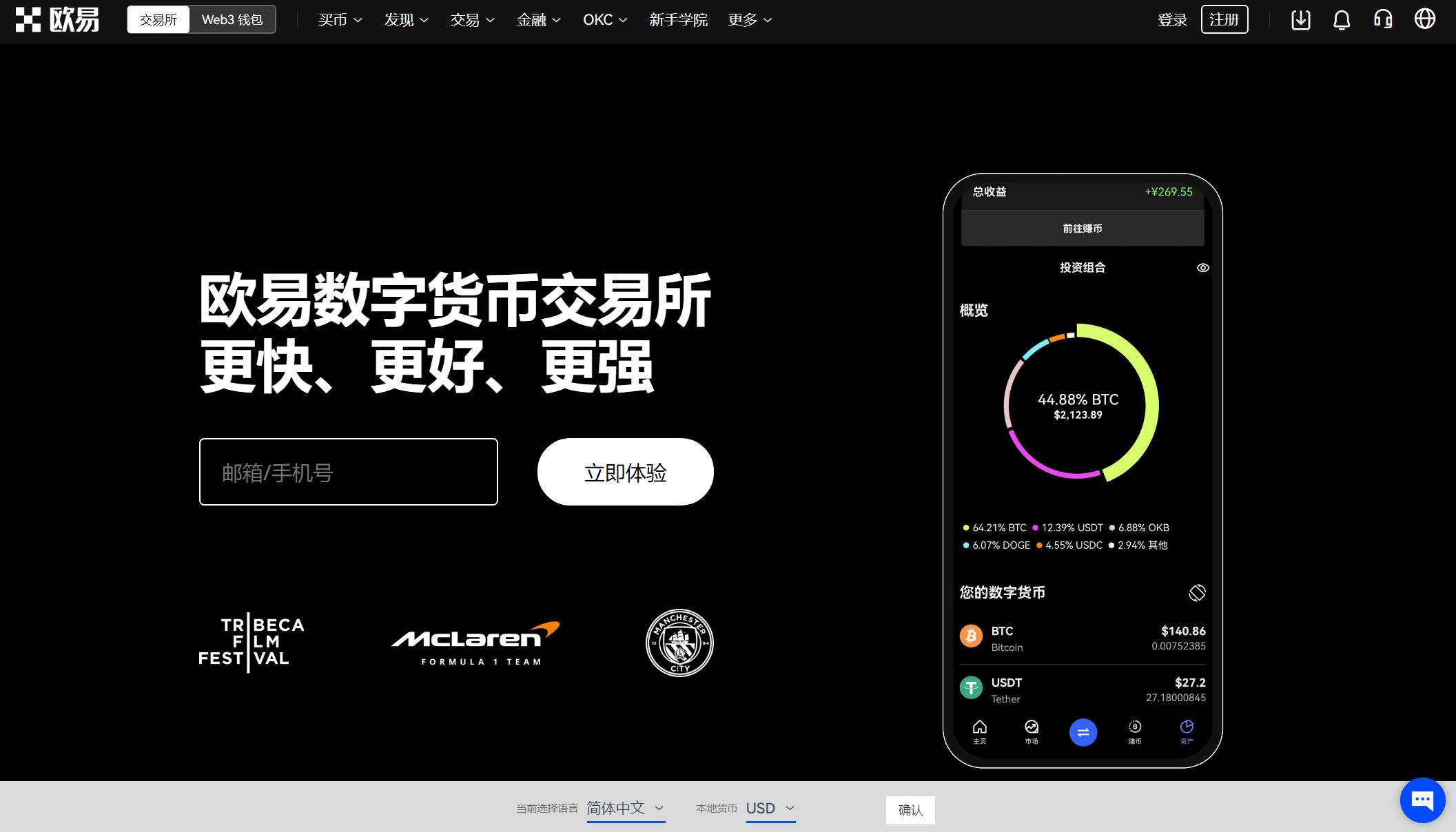Click the 注册 registration button
This screenshot has width=1456, height=832.
1224,19
